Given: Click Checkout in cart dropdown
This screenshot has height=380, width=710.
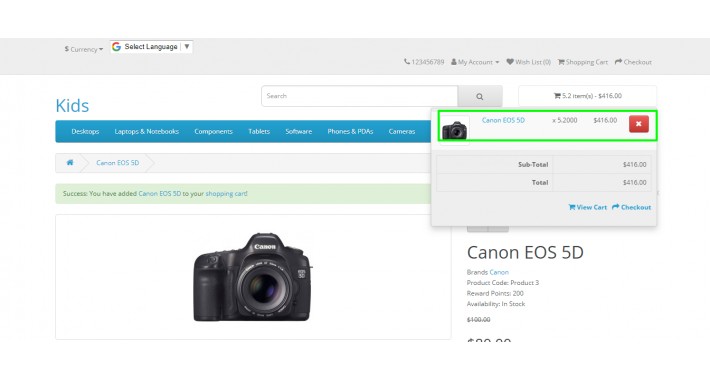Looking at the screenshot, I should point(631,207).
